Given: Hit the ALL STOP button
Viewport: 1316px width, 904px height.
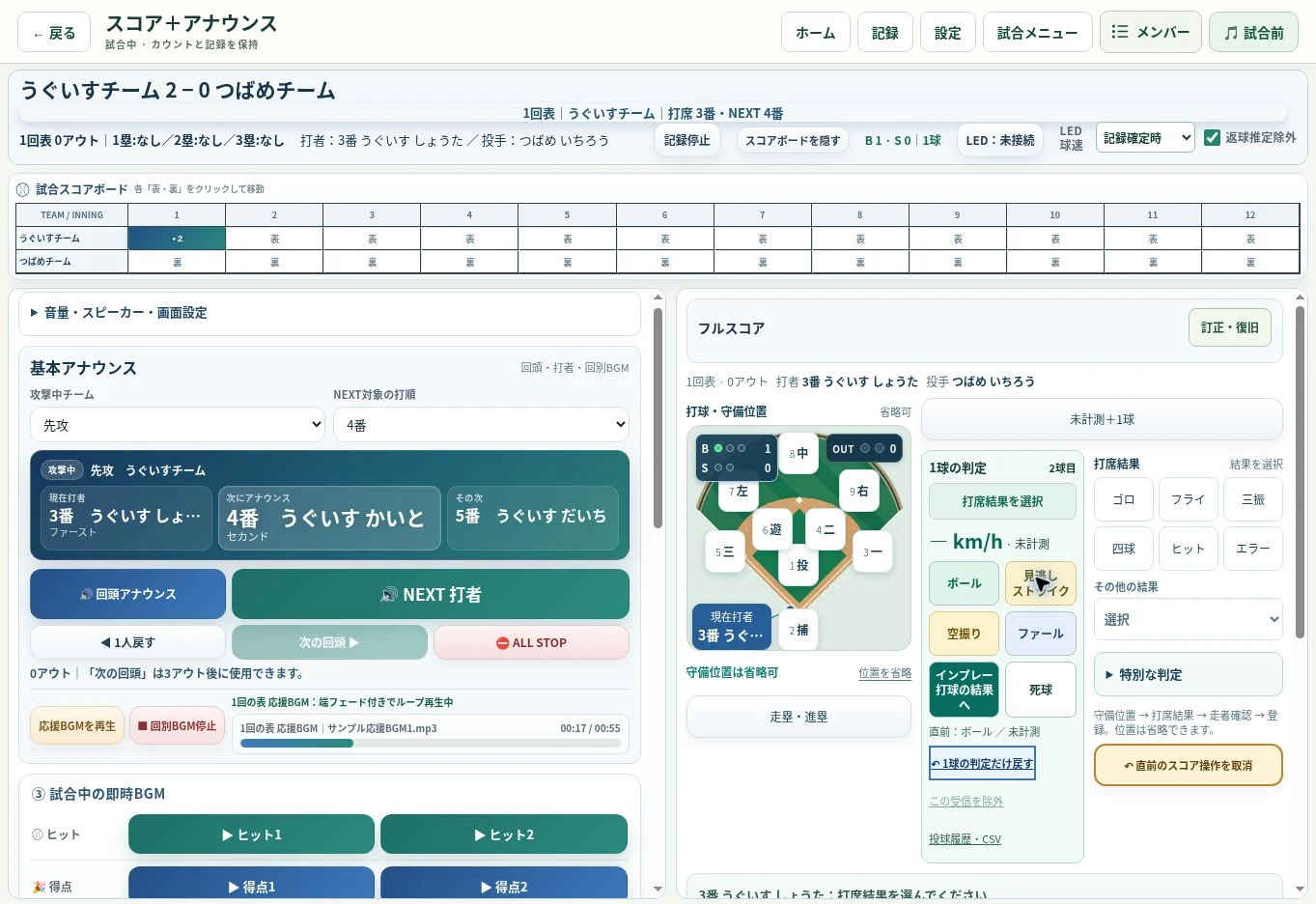Looking at the screenshot, I should [x=531, y=642].
